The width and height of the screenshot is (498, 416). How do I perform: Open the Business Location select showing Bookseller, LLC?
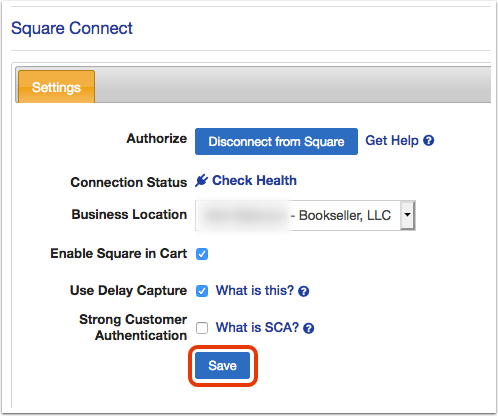tap(305, 215)
